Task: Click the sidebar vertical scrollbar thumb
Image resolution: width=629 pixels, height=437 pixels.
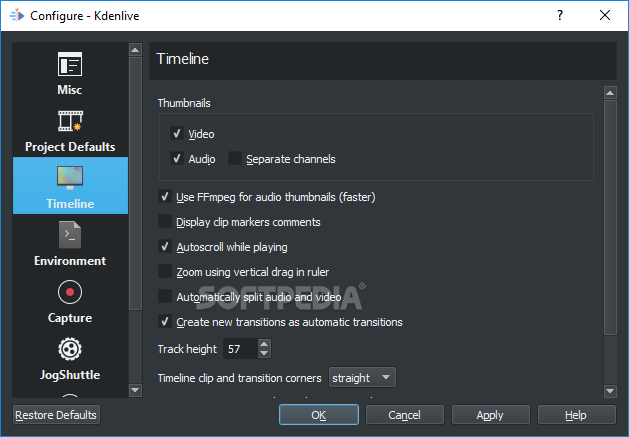Action: (x=135, y=183)
